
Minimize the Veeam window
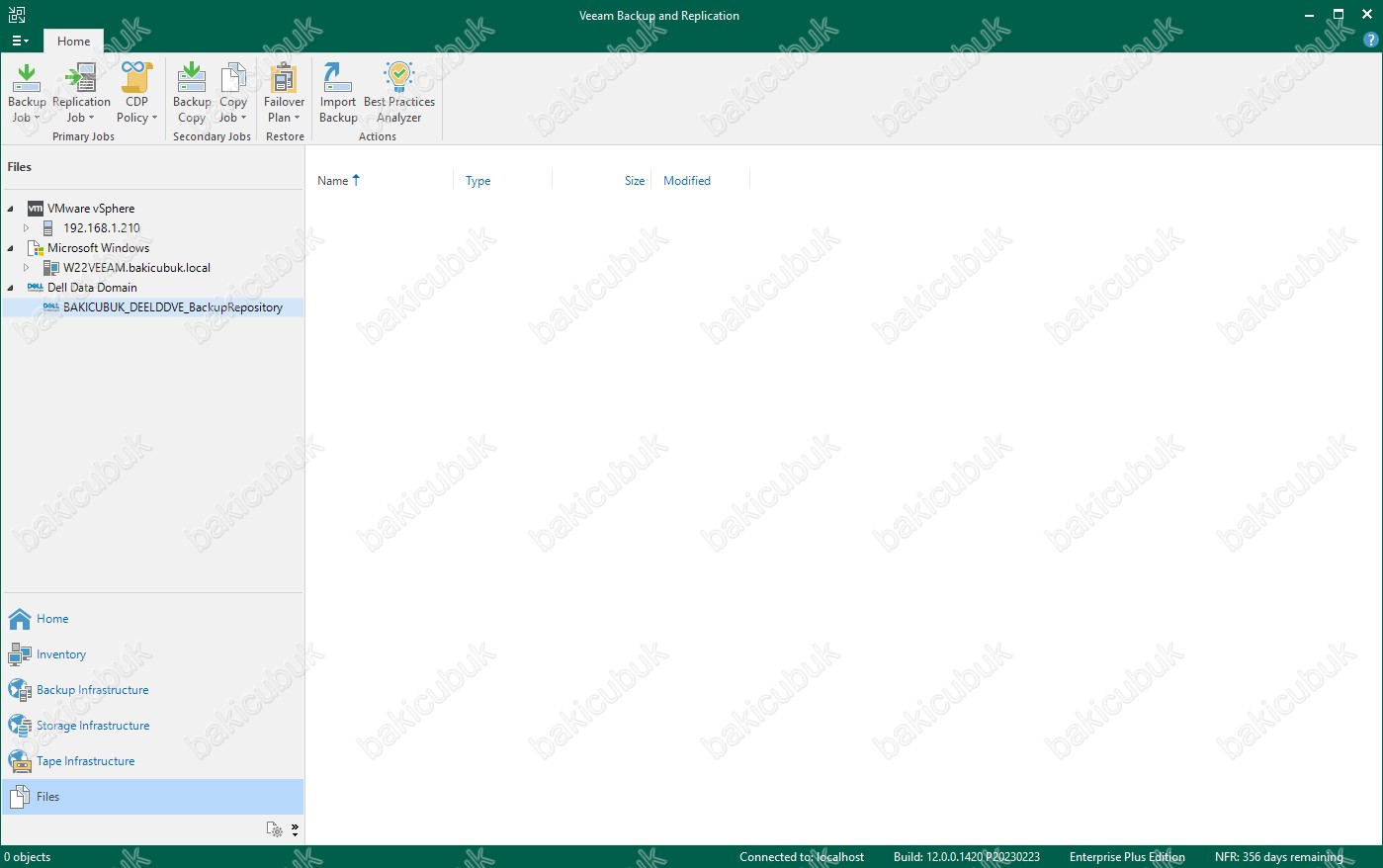[1310, 15]
